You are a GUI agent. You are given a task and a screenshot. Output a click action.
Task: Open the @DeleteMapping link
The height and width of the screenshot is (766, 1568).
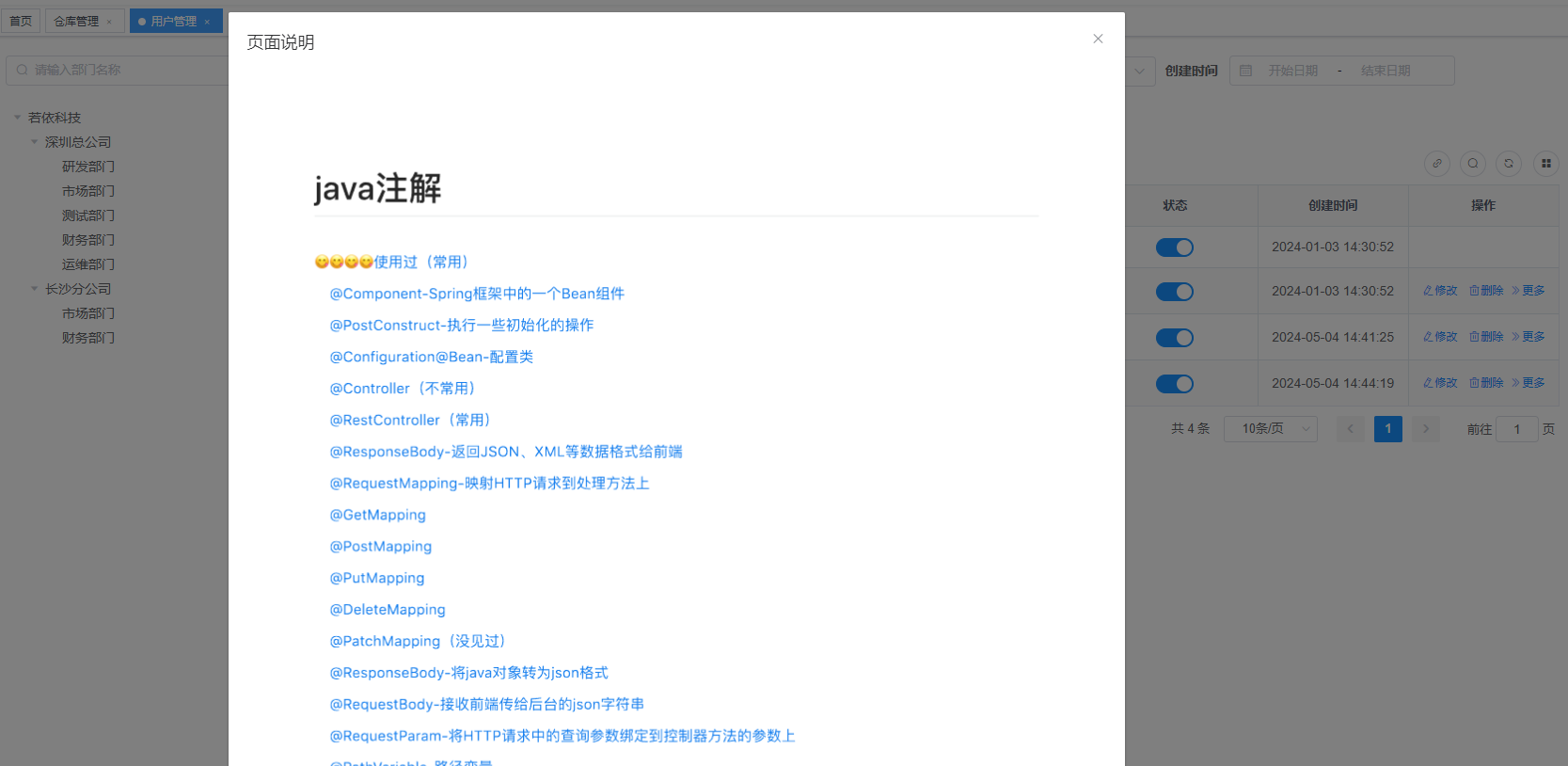coord(388,610)
